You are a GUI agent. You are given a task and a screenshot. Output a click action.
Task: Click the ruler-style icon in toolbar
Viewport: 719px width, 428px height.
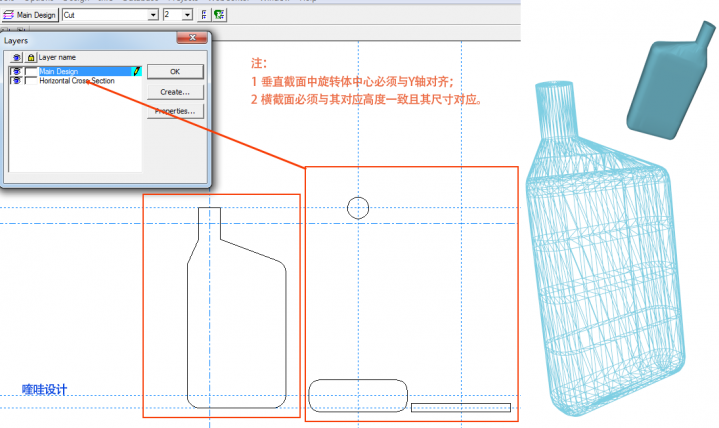click(x=204, y=15)
